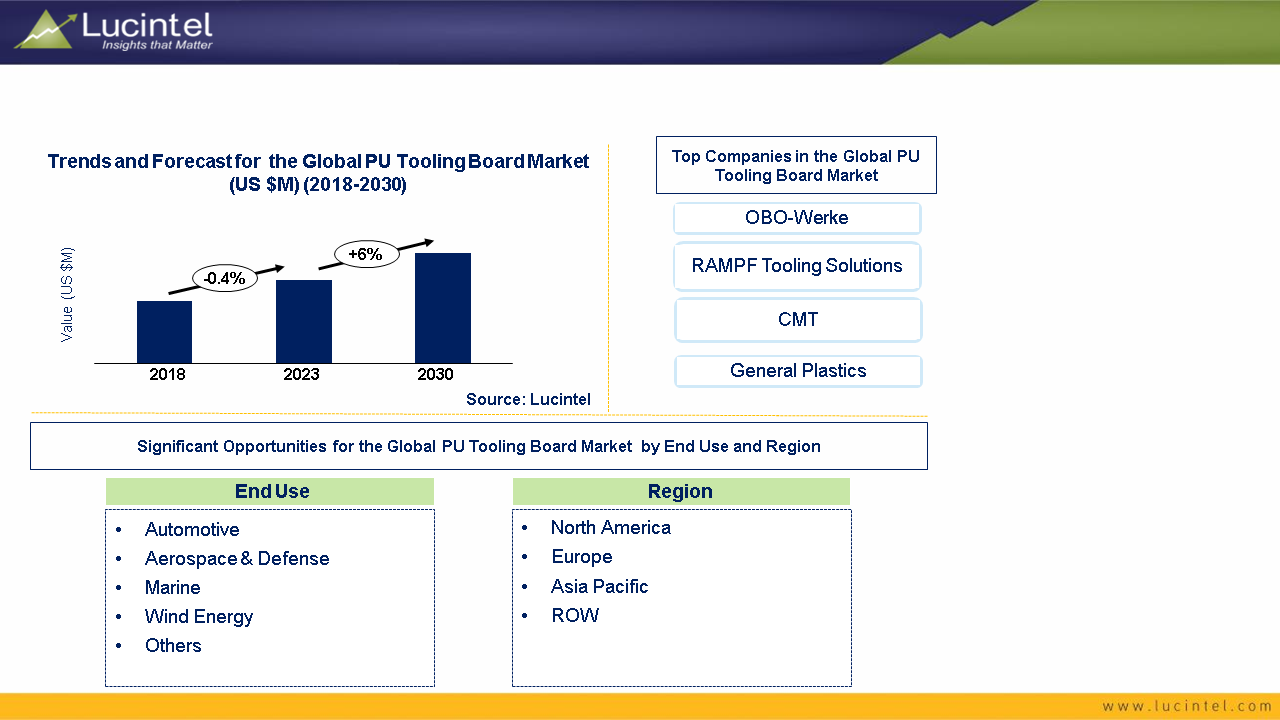Select the Marine list item
The width and height of the screenshot is (1280, 720).
tap(172, 588)
